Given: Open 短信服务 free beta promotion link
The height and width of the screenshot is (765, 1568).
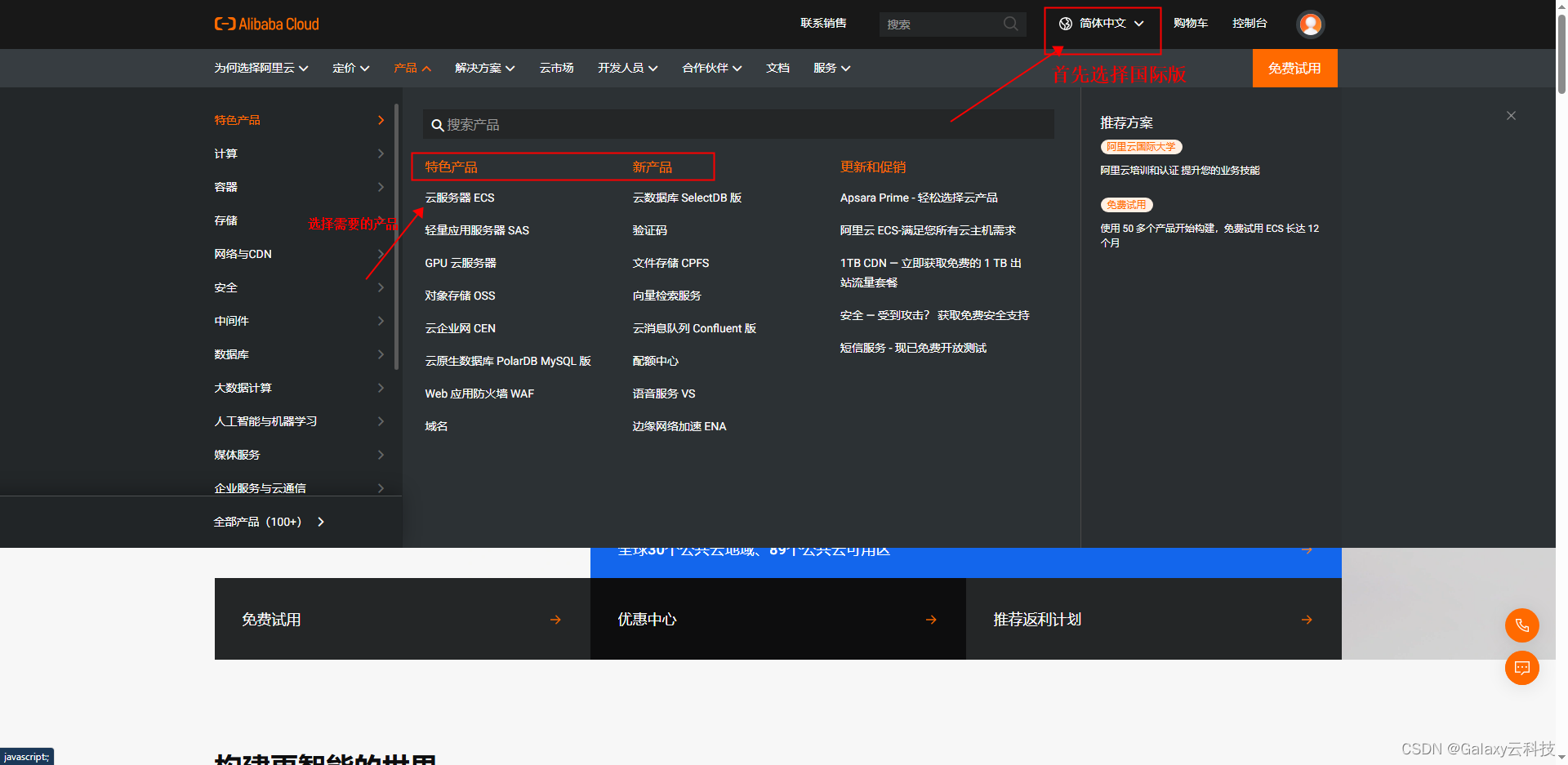Looking at the screenshot, I should click(913, 348).
